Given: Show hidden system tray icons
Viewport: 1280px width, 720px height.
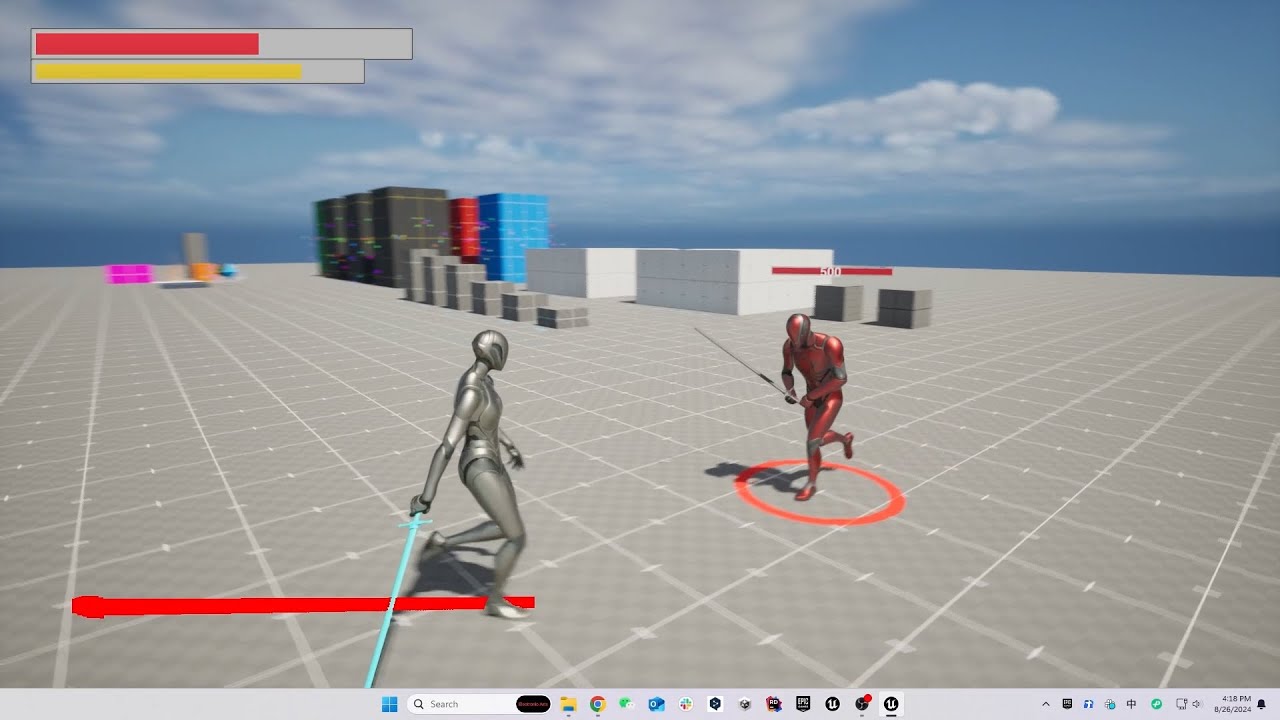Looking at the screenshot, I should click(x=1046, y=704).
